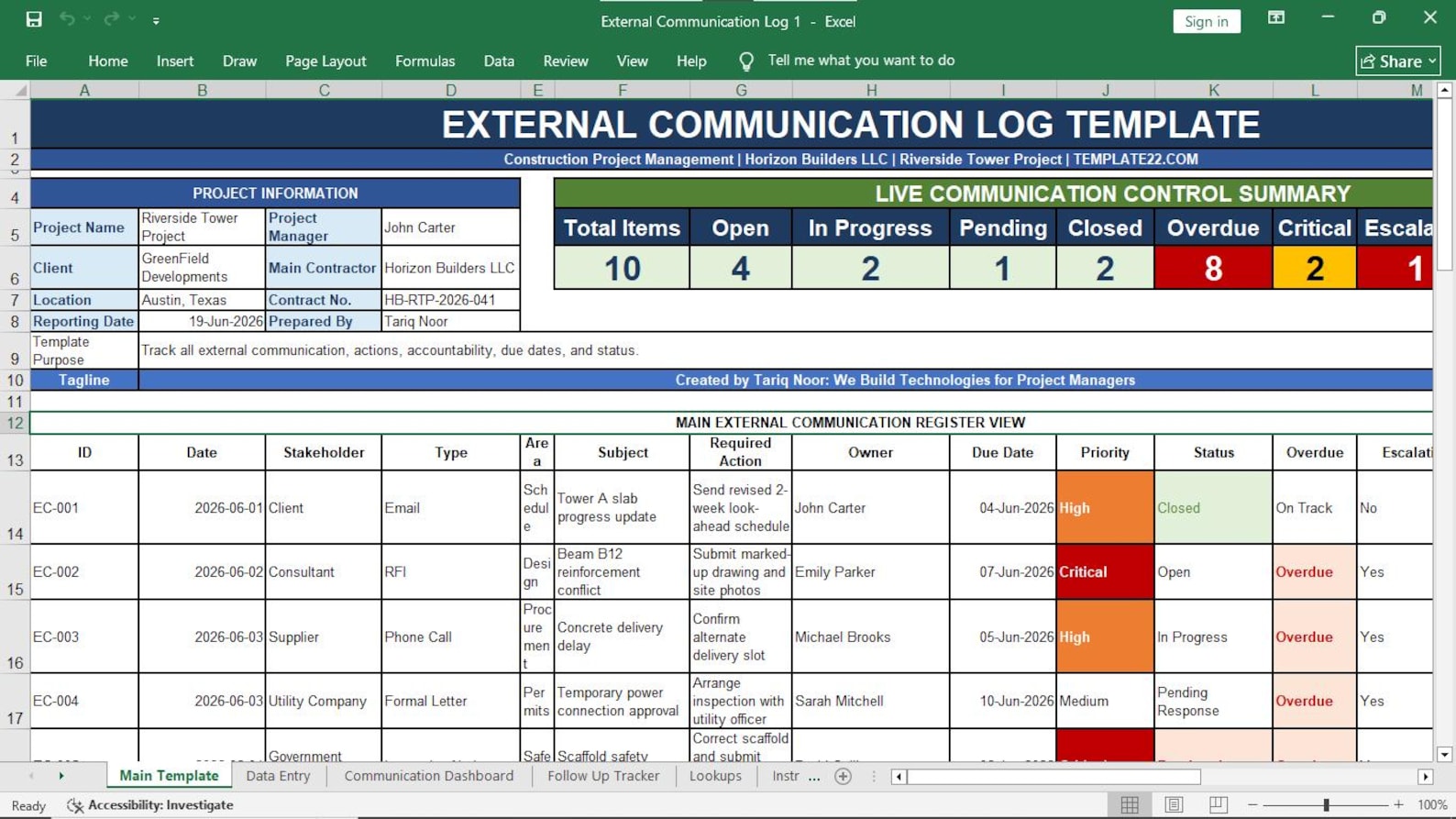This screenshot has height=819, width=1456.
Task: Select row 14 header
Action: click(15, 507)
